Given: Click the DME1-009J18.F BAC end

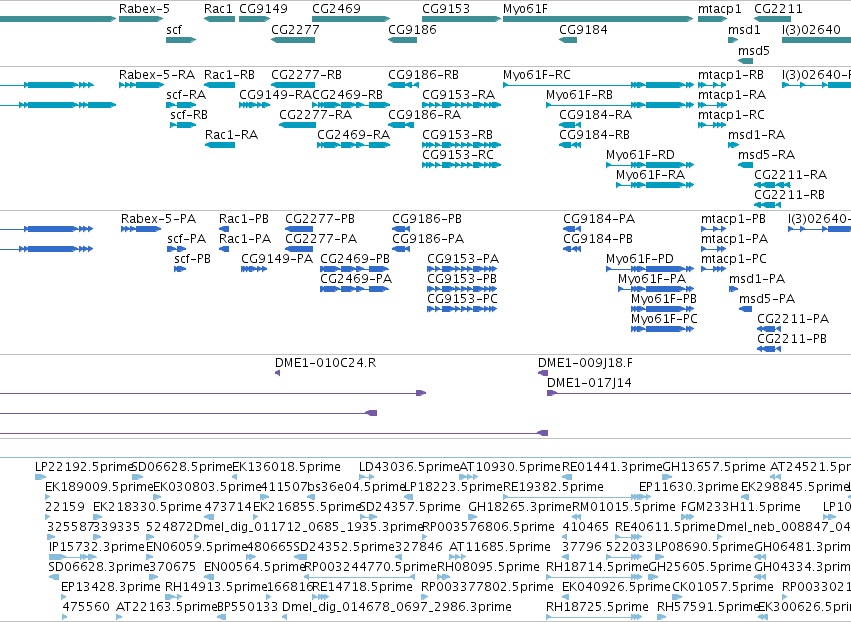Looking at the screenshot, I should [x=543, y=373].
